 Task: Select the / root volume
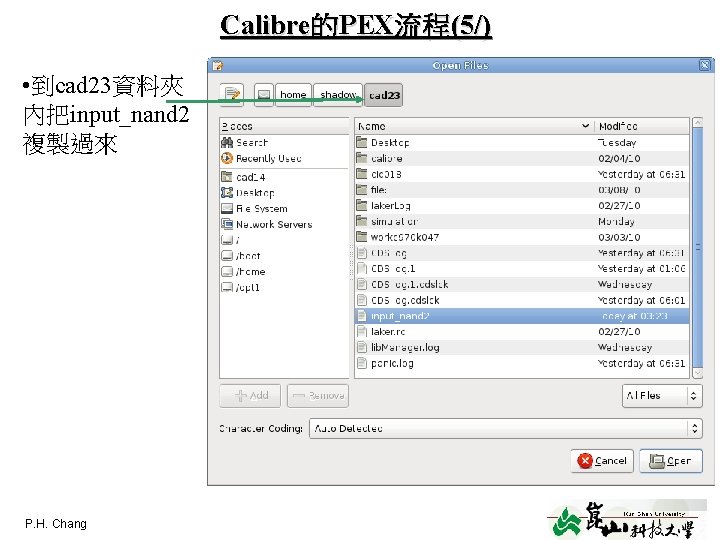point(284,240)
